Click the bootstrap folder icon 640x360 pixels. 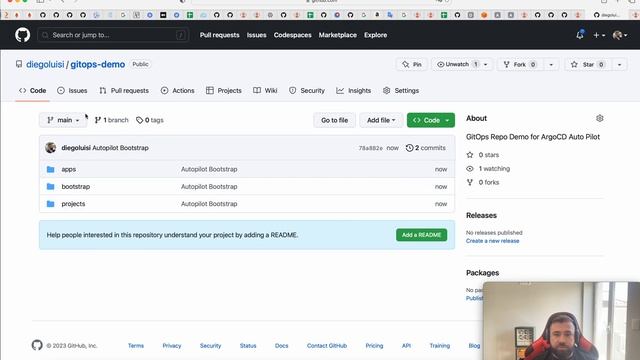51,187
